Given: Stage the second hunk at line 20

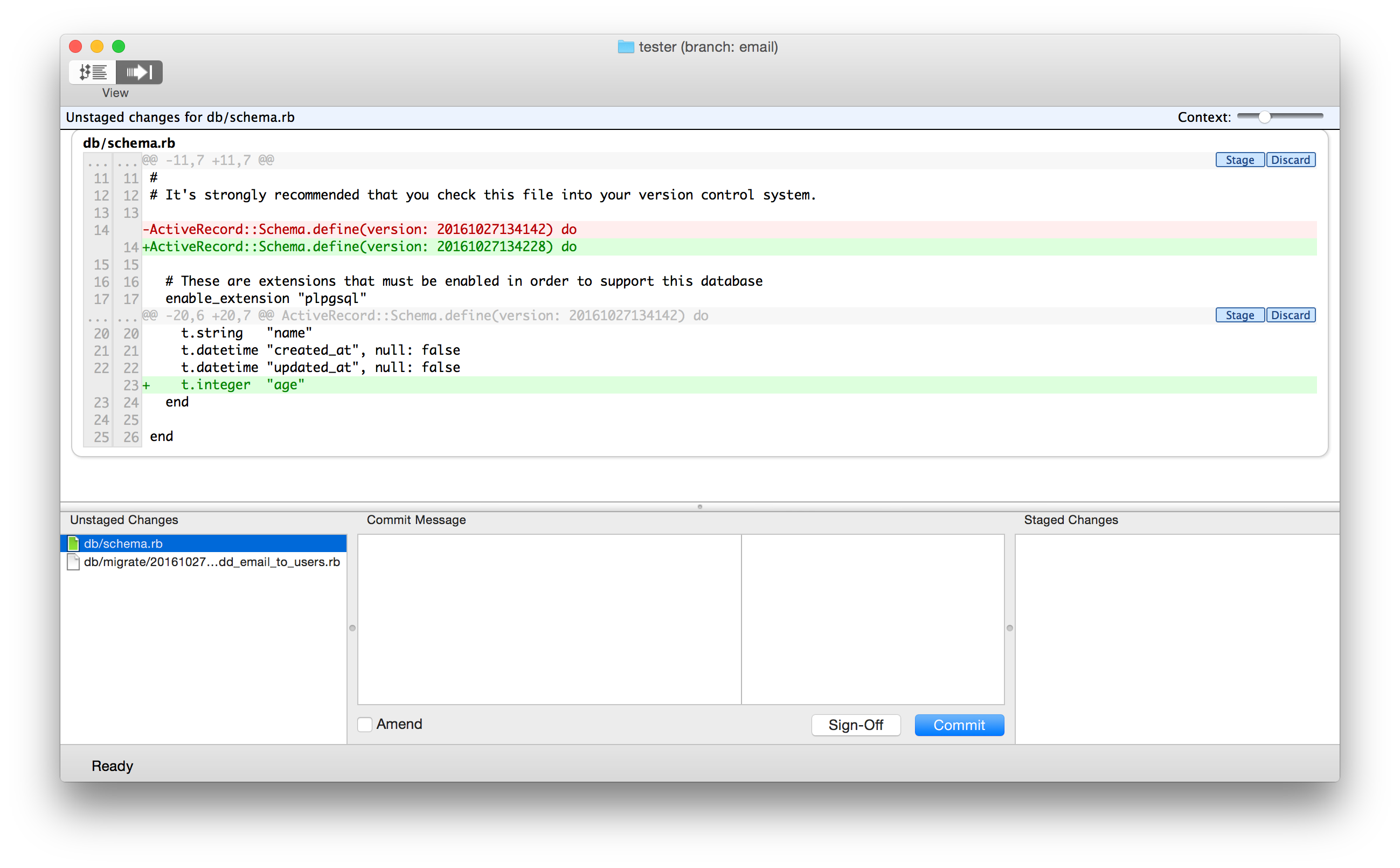Looking at the screenshot, I should 1239,315.
